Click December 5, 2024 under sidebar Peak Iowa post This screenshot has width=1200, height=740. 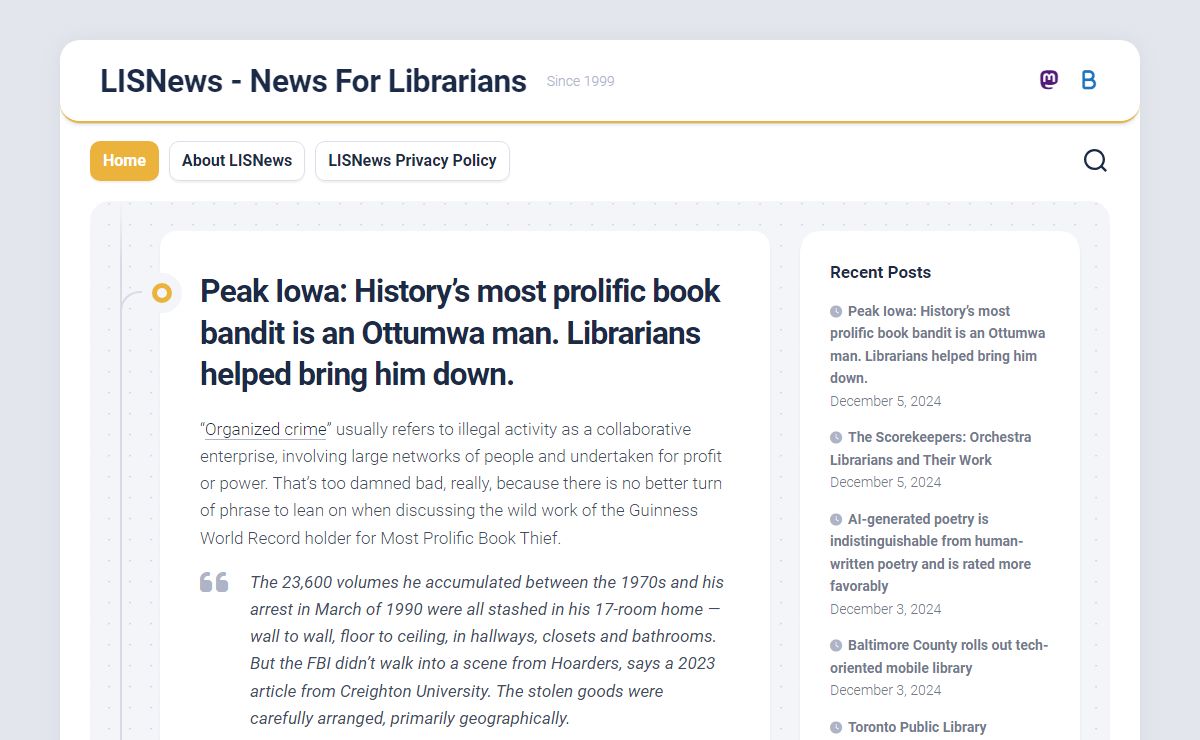[886, 401]
